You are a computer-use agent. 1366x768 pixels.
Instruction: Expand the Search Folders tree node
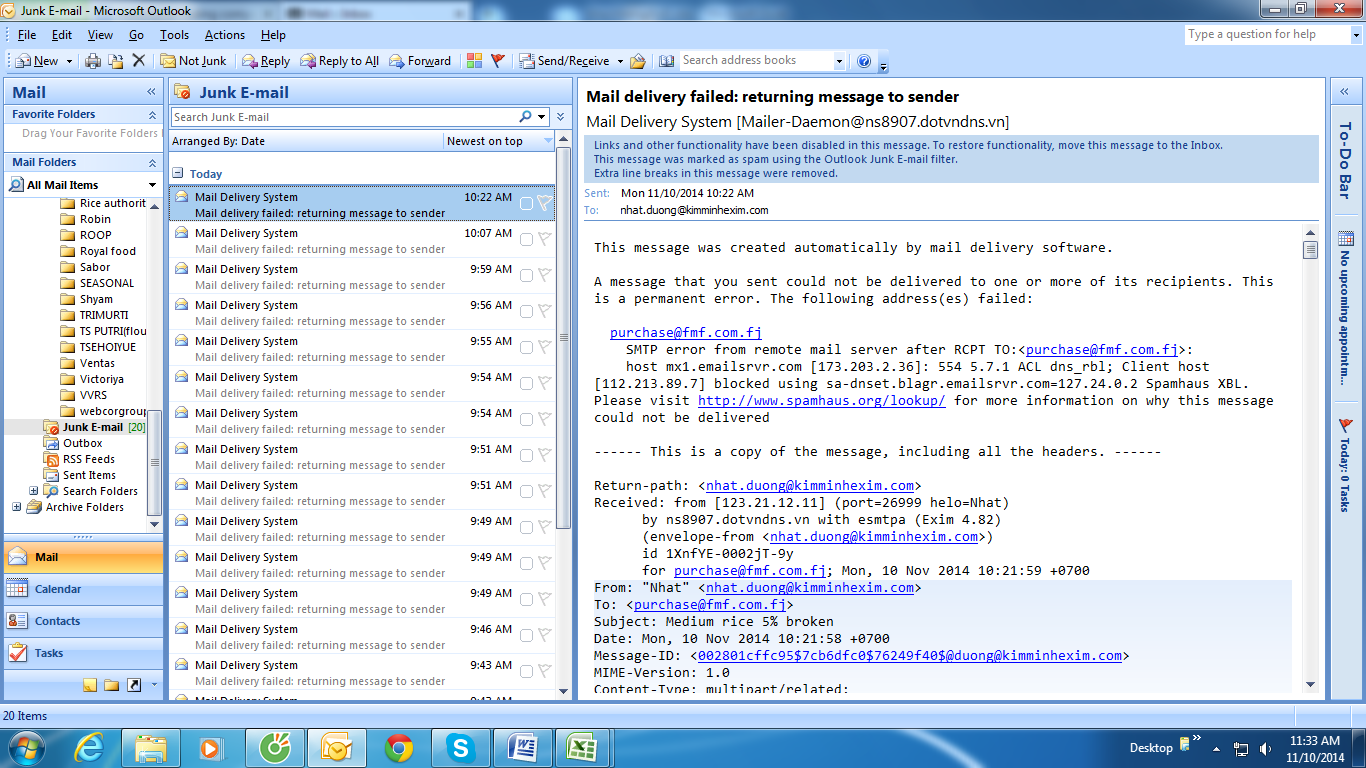[34, 491]
